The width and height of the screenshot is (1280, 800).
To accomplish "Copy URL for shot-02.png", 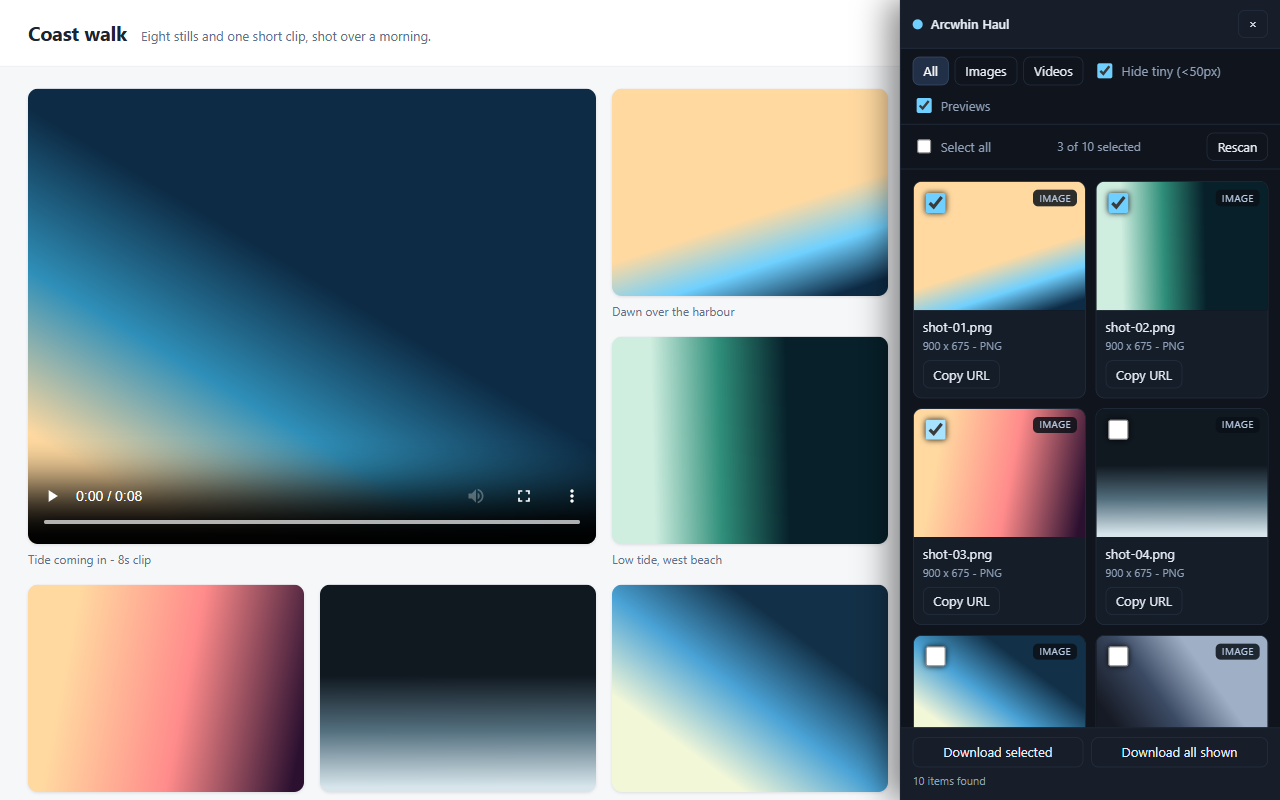I will point(1144,375).
